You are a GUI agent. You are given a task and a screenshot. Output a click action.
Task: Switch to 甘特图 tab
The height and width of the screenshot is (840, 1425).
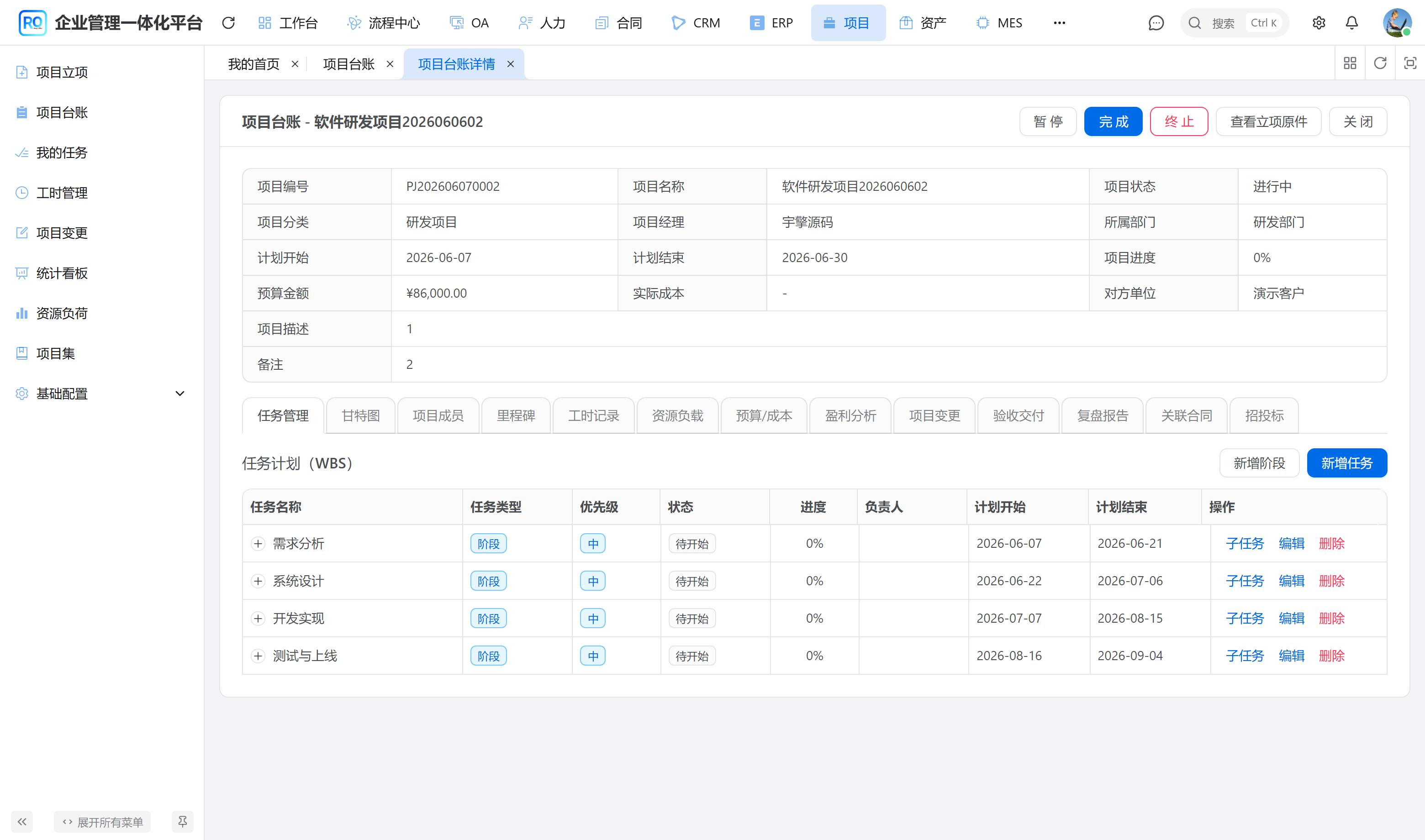(361, 416)
